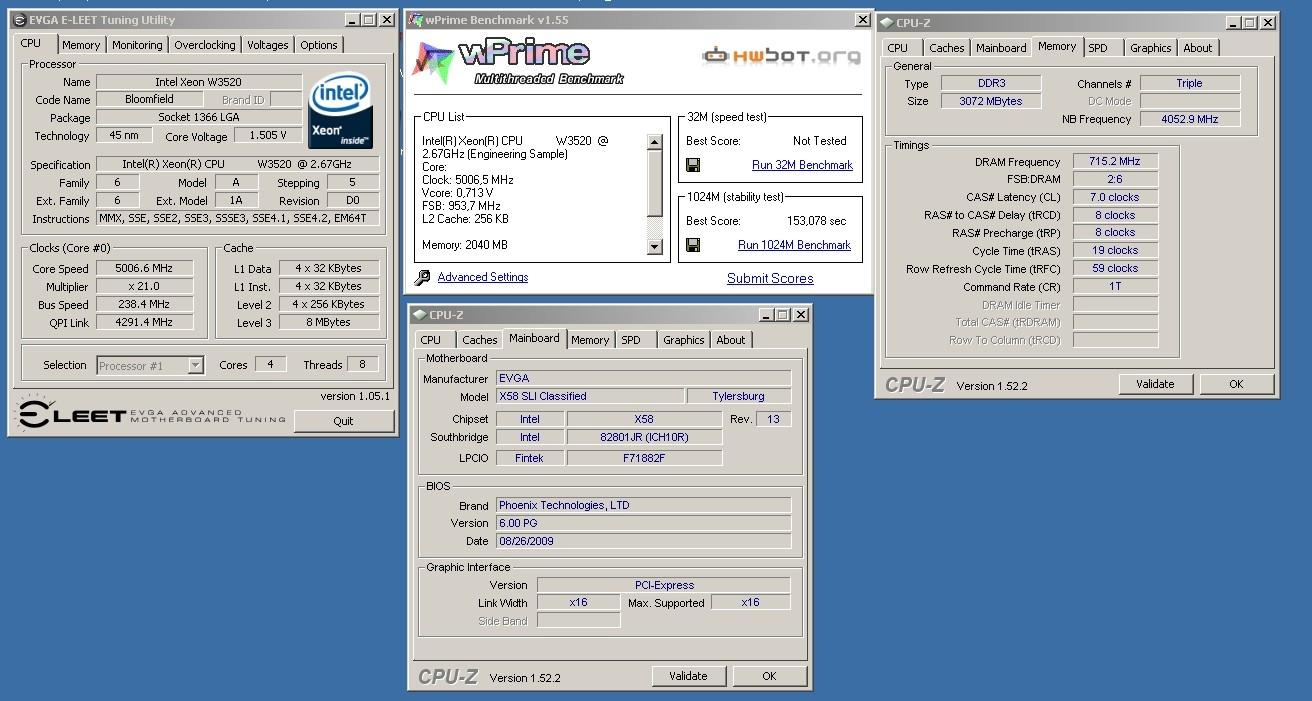Click the EVGA E-LEET title bar icon
The width and height of the screenshot is (1312, 701).
point(19,20)
